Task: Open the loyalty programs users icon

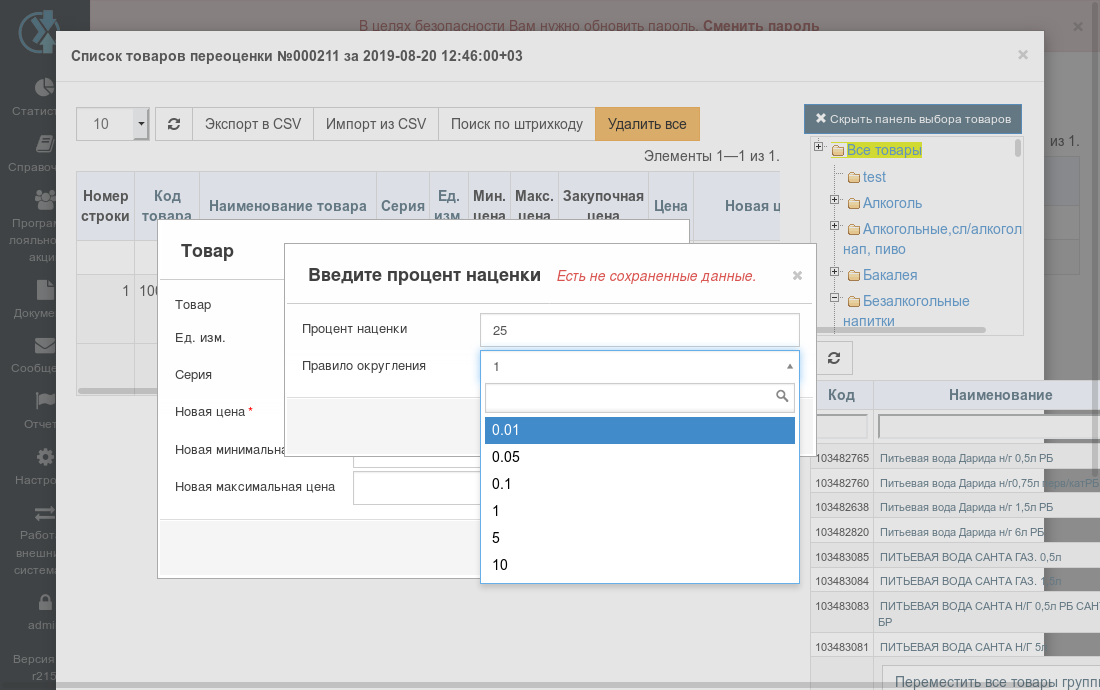Action: coord(45,200)
